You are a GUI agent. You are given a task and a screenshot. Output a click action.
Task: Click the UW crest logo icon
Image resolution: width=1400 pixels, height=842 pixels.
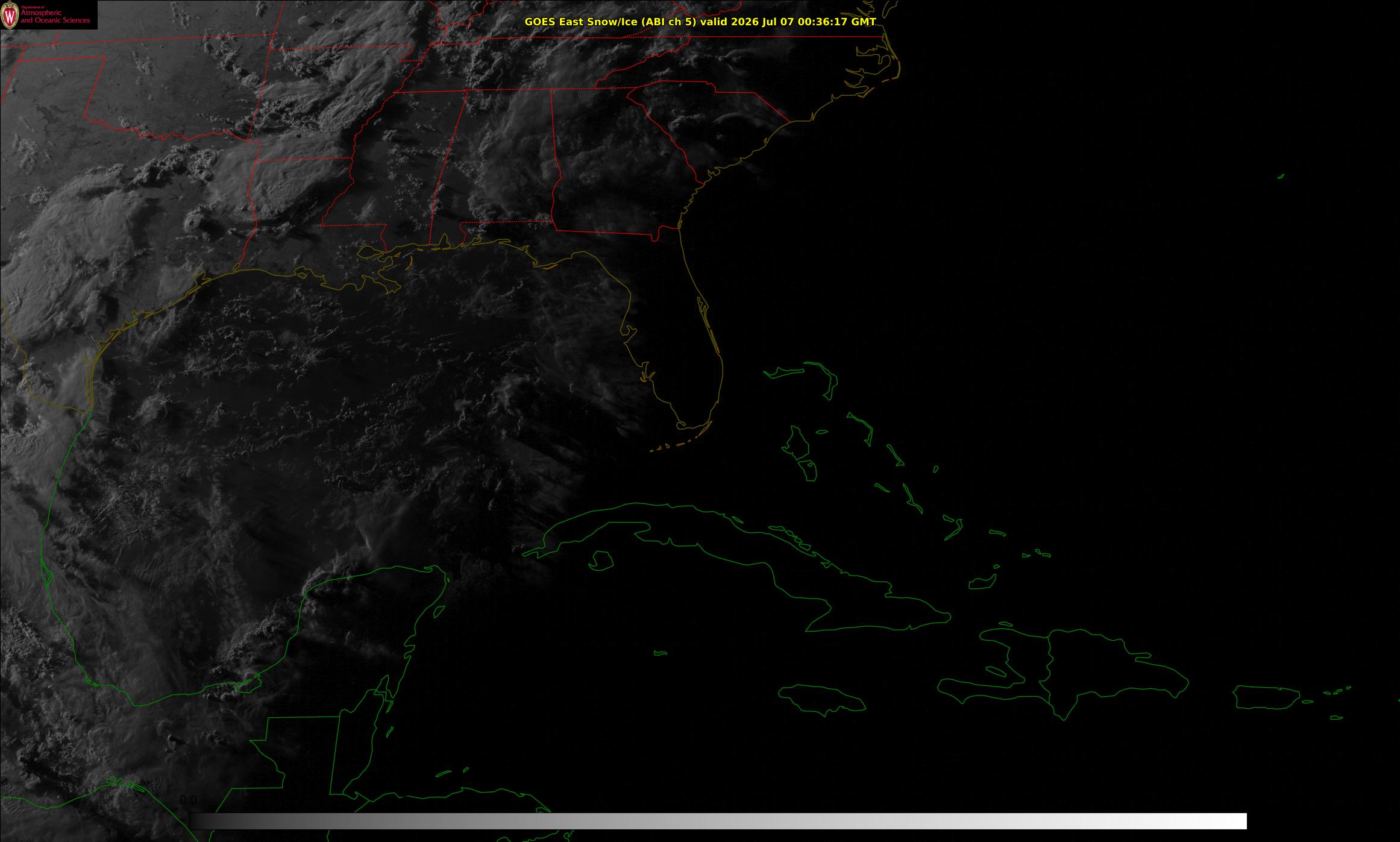click(x=10, y=15)
